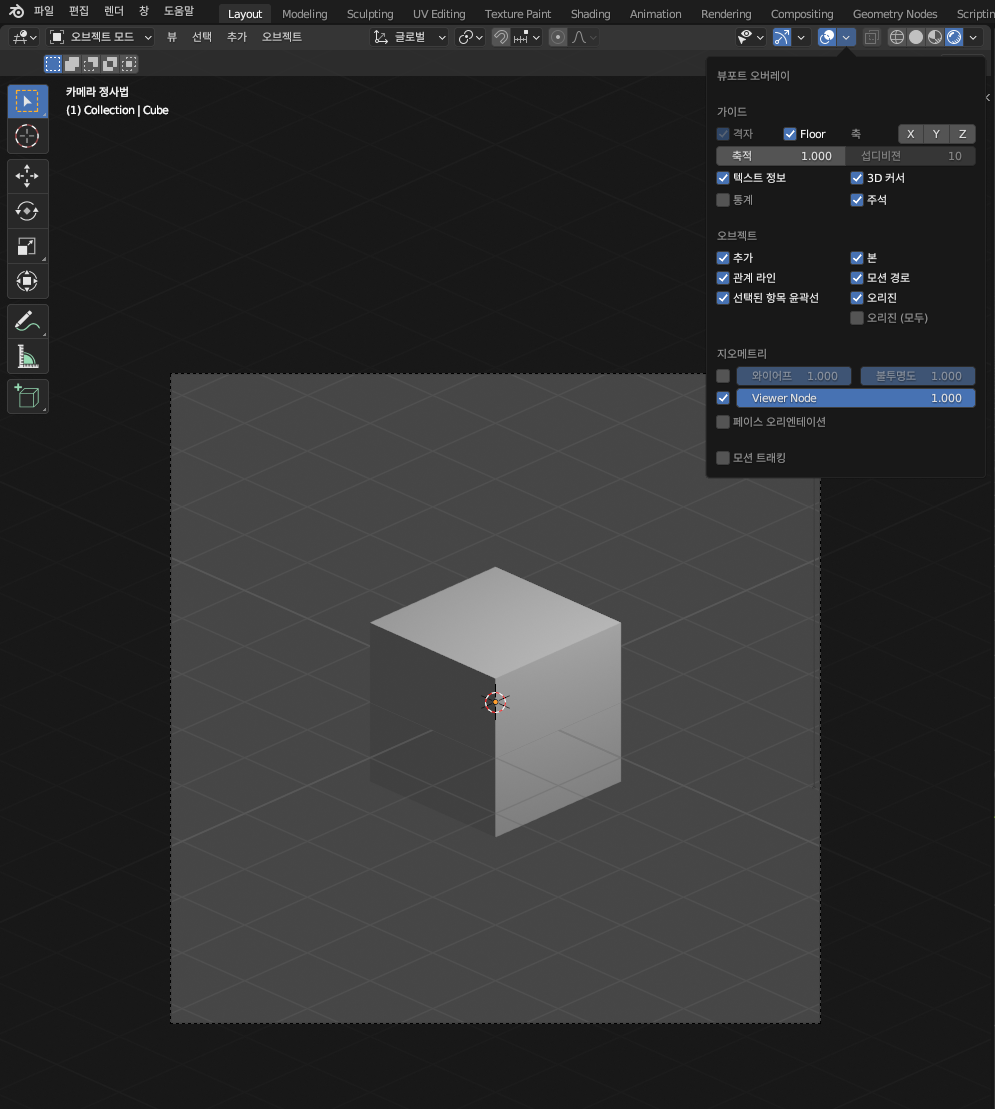Toggle 모션 경로 checkbox

click(x=857, y=278)
